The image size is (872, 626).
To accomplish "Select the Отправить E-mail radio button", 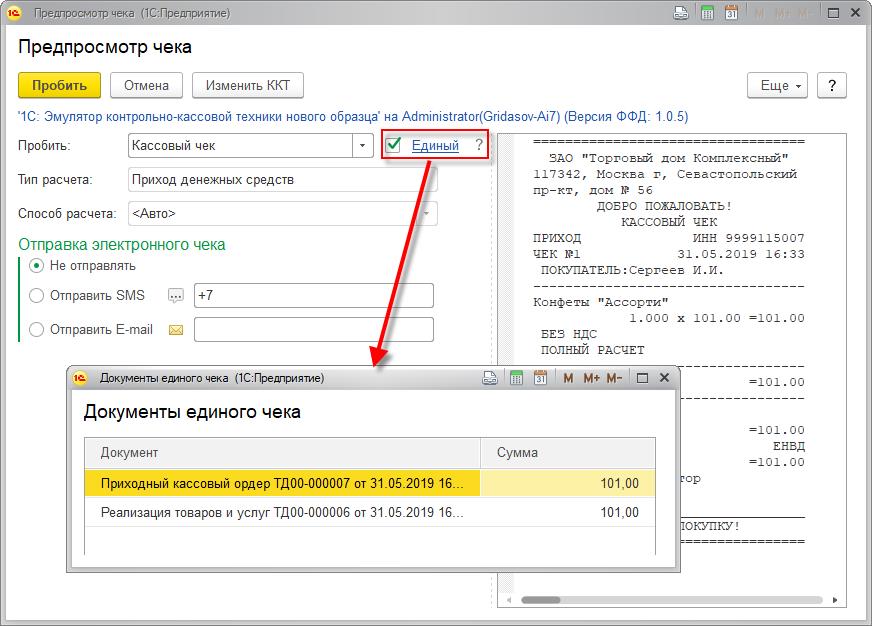I will coord(37,330).
